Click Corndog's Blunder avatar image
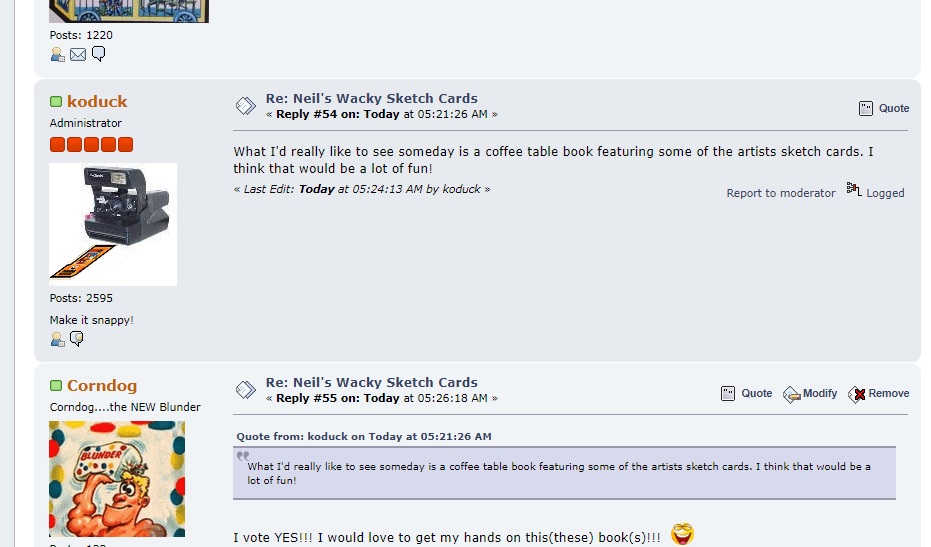The width and height of the screenshot is (931, 547). [117, 479]
